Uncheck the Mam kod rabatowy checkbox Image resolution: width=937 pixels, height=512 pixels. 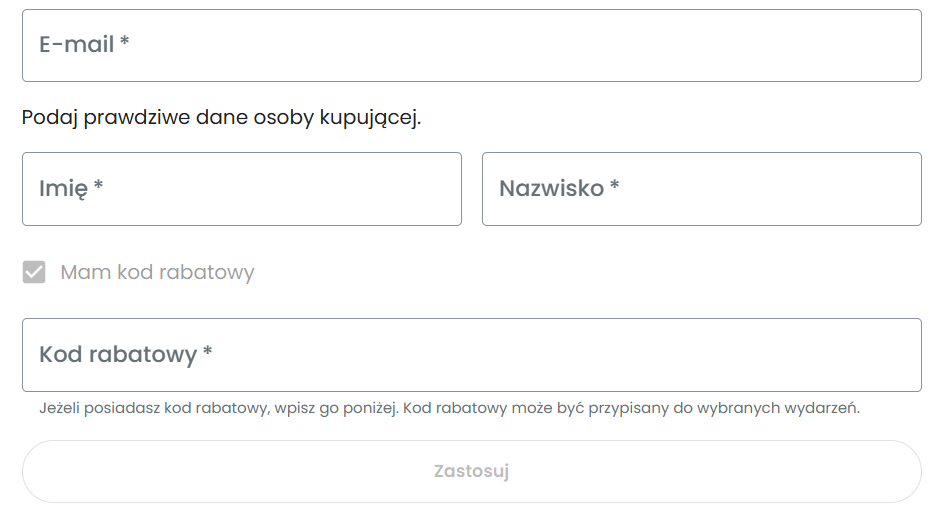pos(34,272)
